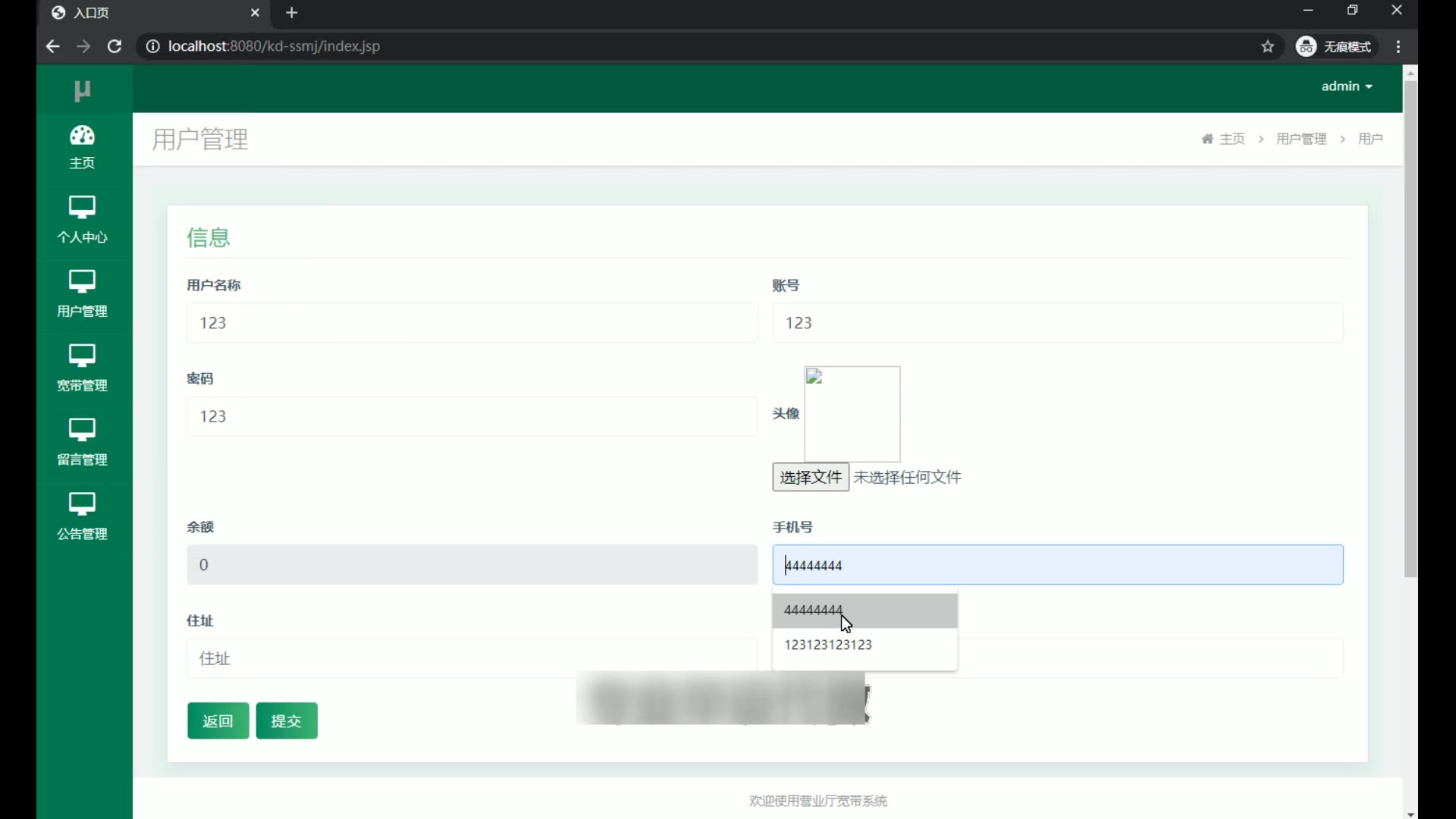Click the browser reload icon
Image resolution: width=1456 pixels, height=819 pixels.
pyautogui.click(x=115, y=46)
